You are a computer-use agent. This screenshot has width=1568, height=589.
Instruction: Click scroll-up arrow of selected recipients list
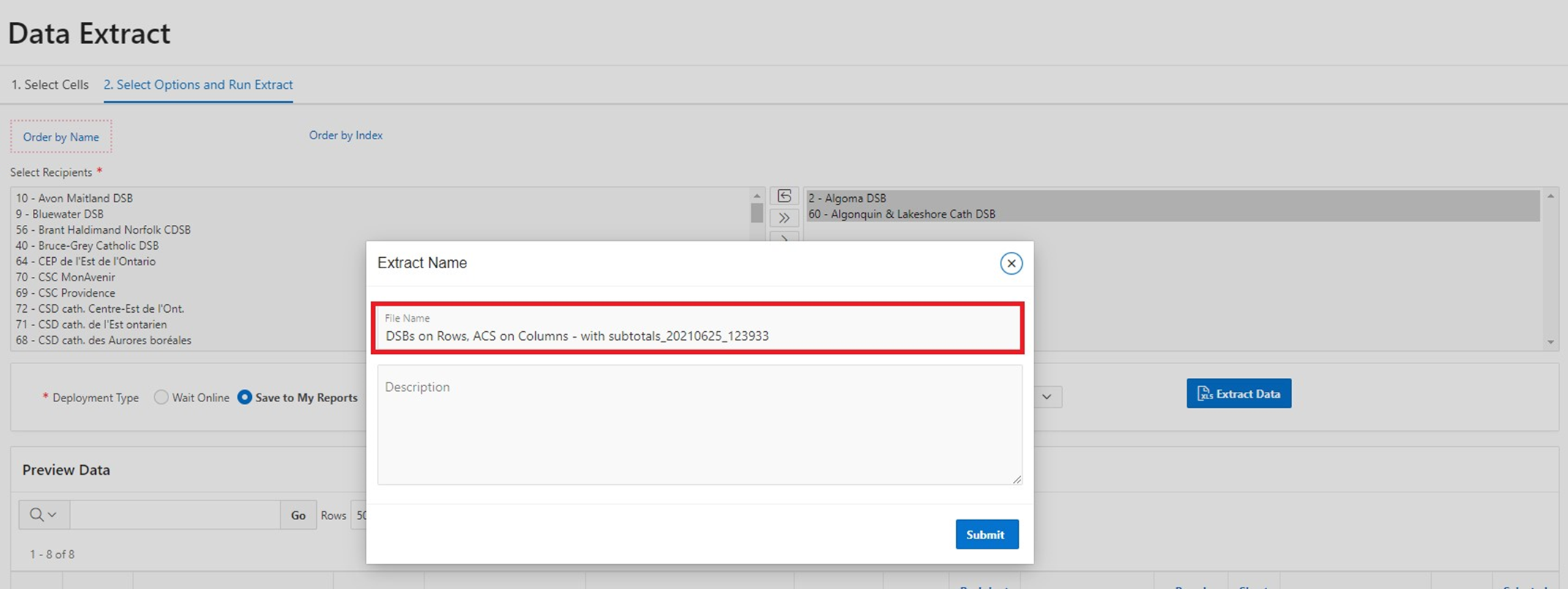pyautogui.click(x=1550, y=196)
